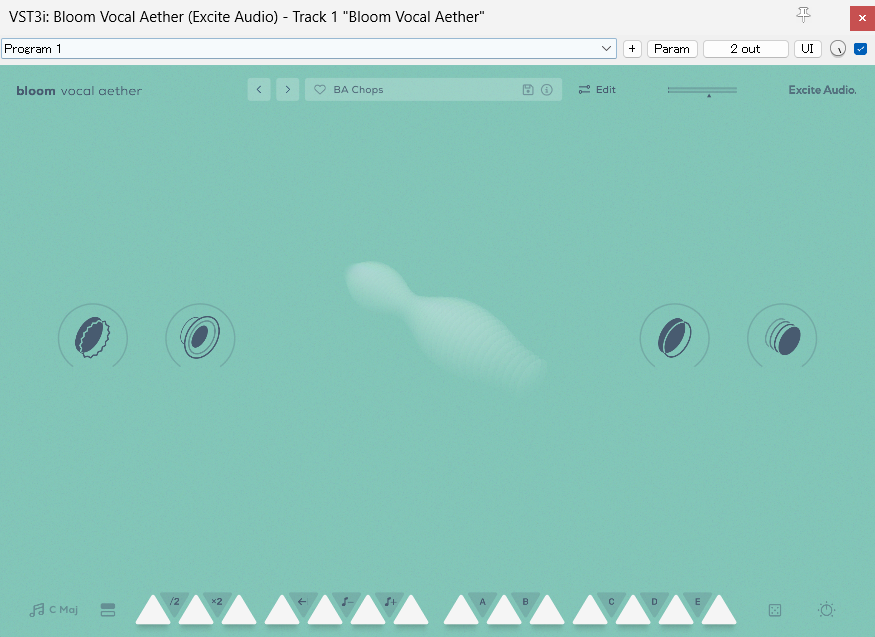
Task: Toggle the UI button
Action: click(x=807, y=49)
